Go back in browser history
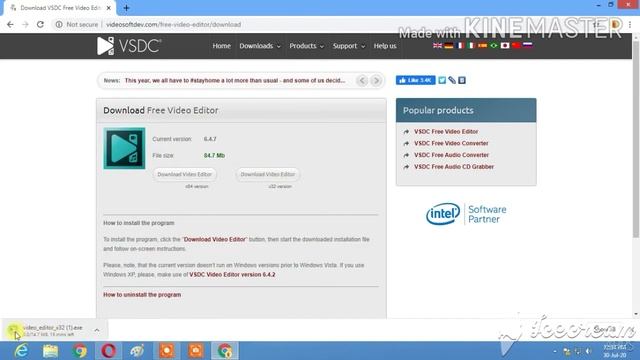 coord(10,24)
